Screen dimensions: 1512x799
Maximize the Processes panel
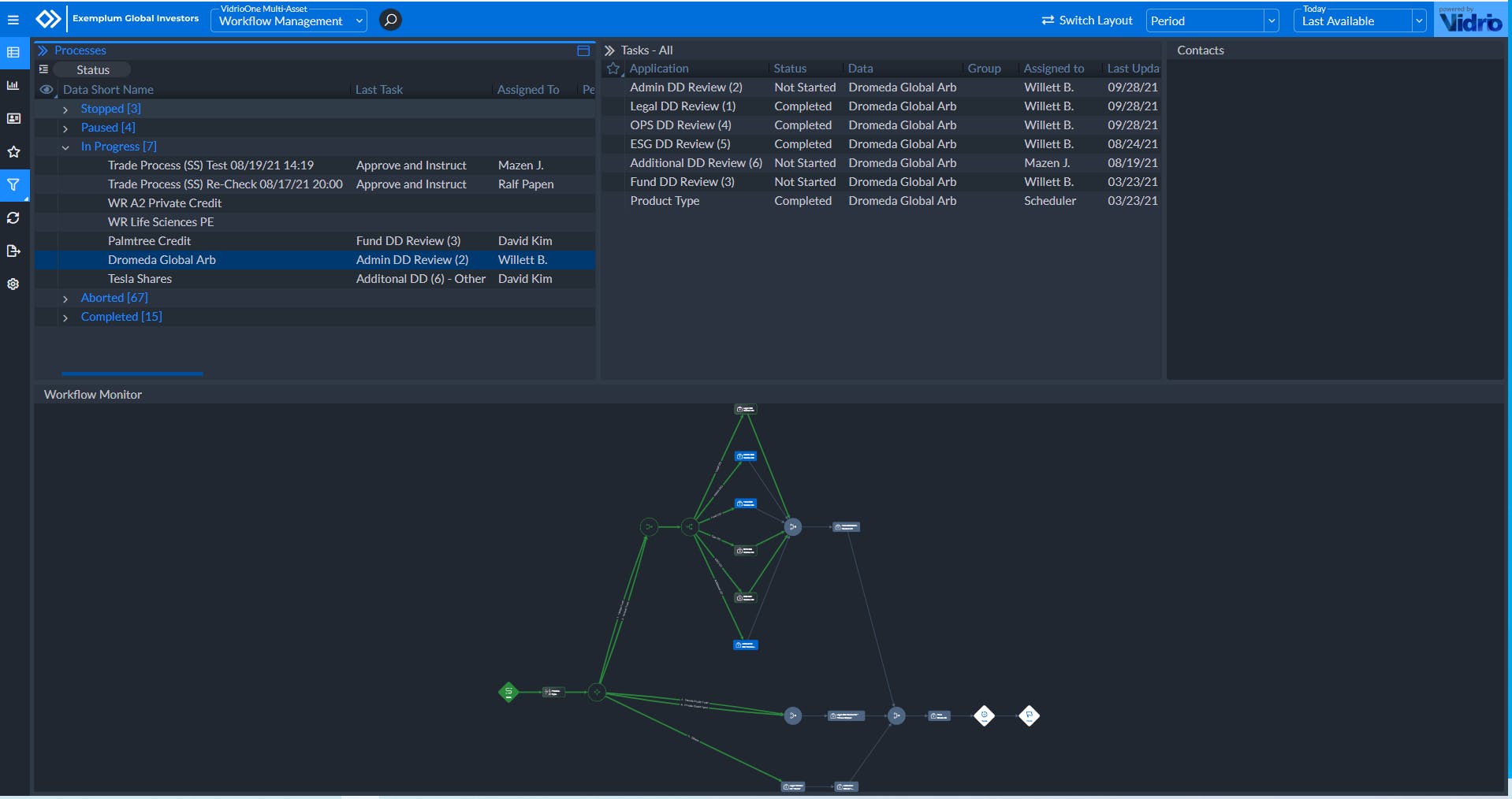(583, 50)
